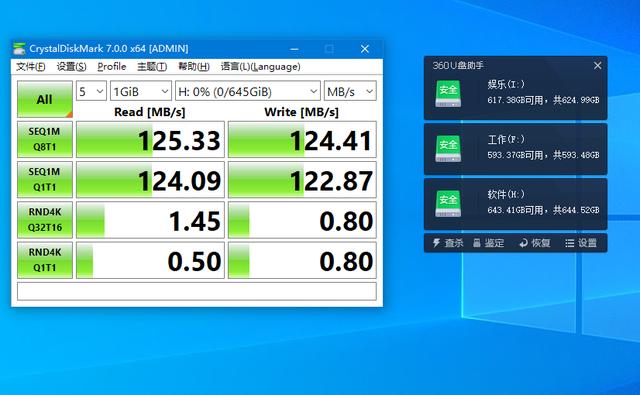The height and width of the screenshot is (395, 640).
Task: Open the test count dropdown showing 5
Action: tap(91, 91)
